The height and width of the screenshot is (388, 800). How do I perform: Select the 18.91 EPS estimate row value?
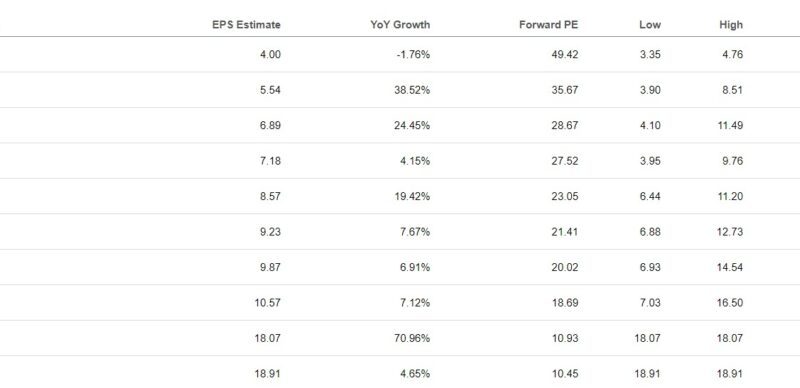click(267, 374)
